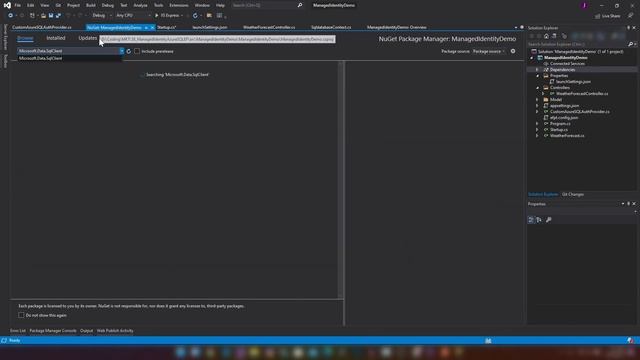Switch to launchSettings.json tab

pos(210,27)
